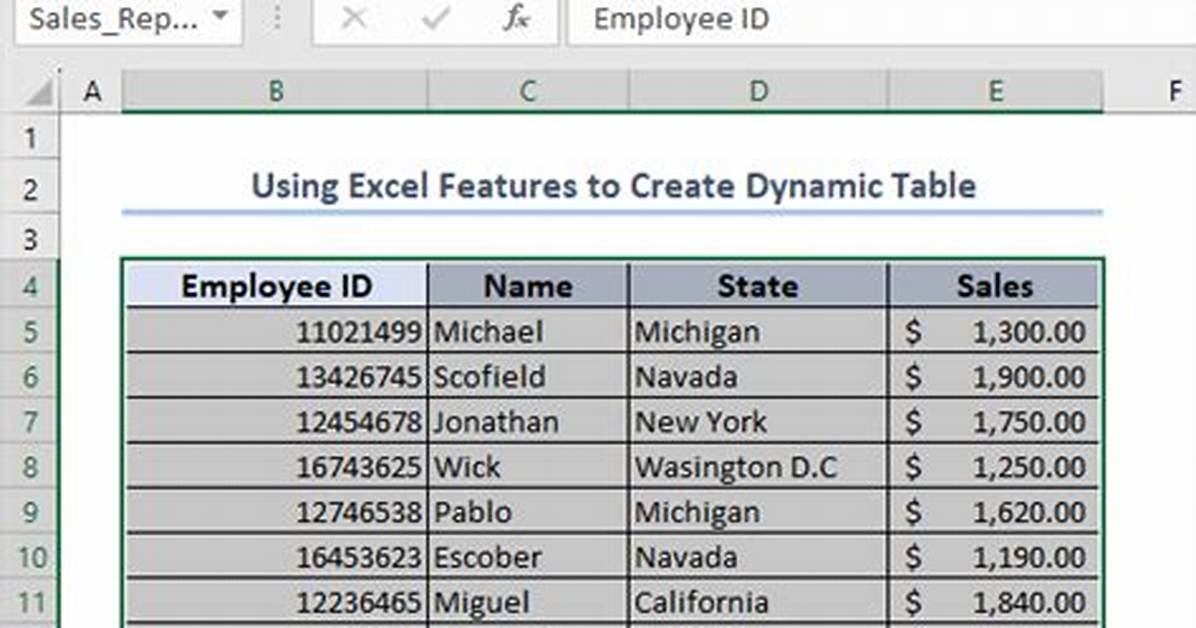Image resolution: width=1196 pixels, height=628 pixels.
Task: Select row 1 header
Action: point(30,138)
